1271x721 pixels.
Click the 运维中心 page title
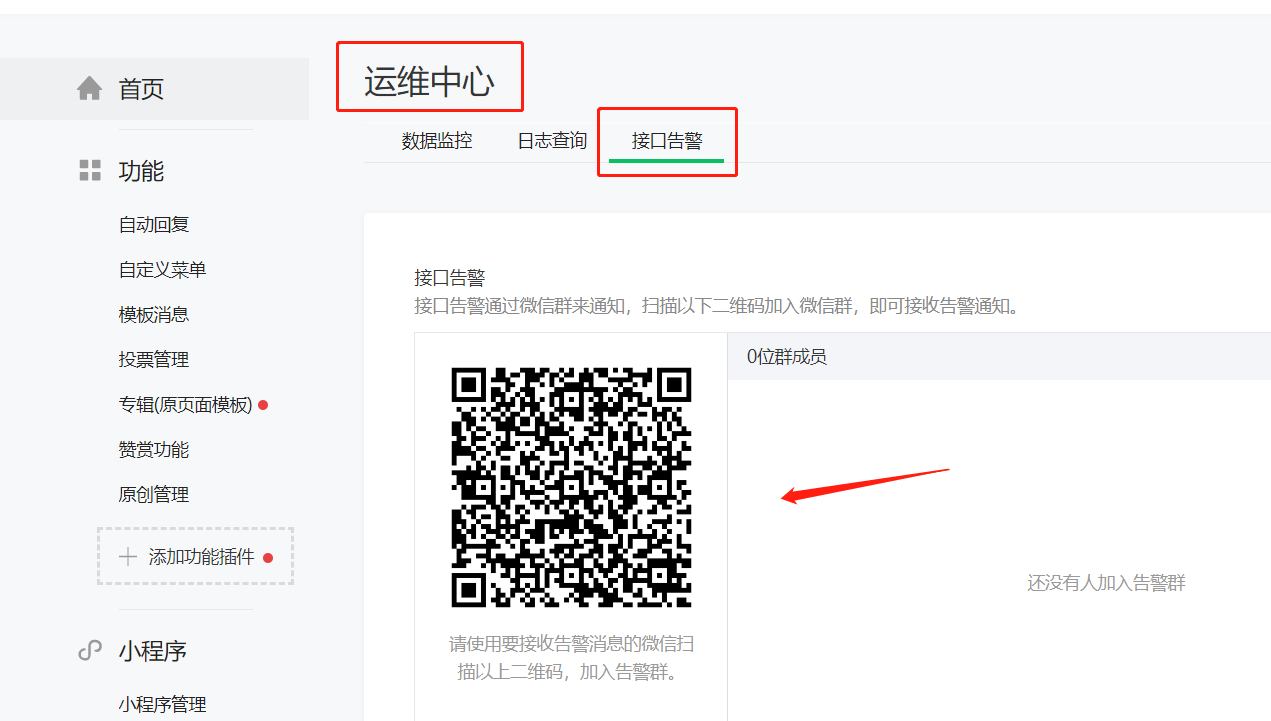429,82
